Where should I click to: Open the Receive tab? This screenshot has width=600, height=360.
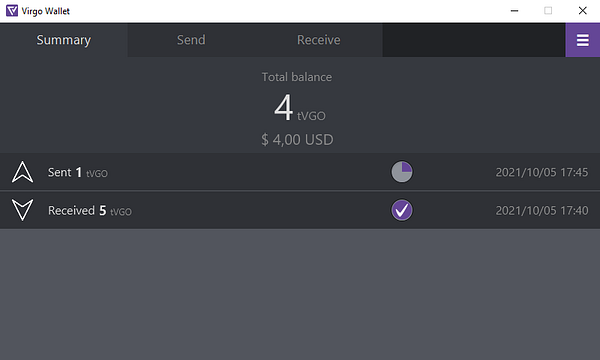(x=319, y=40)
